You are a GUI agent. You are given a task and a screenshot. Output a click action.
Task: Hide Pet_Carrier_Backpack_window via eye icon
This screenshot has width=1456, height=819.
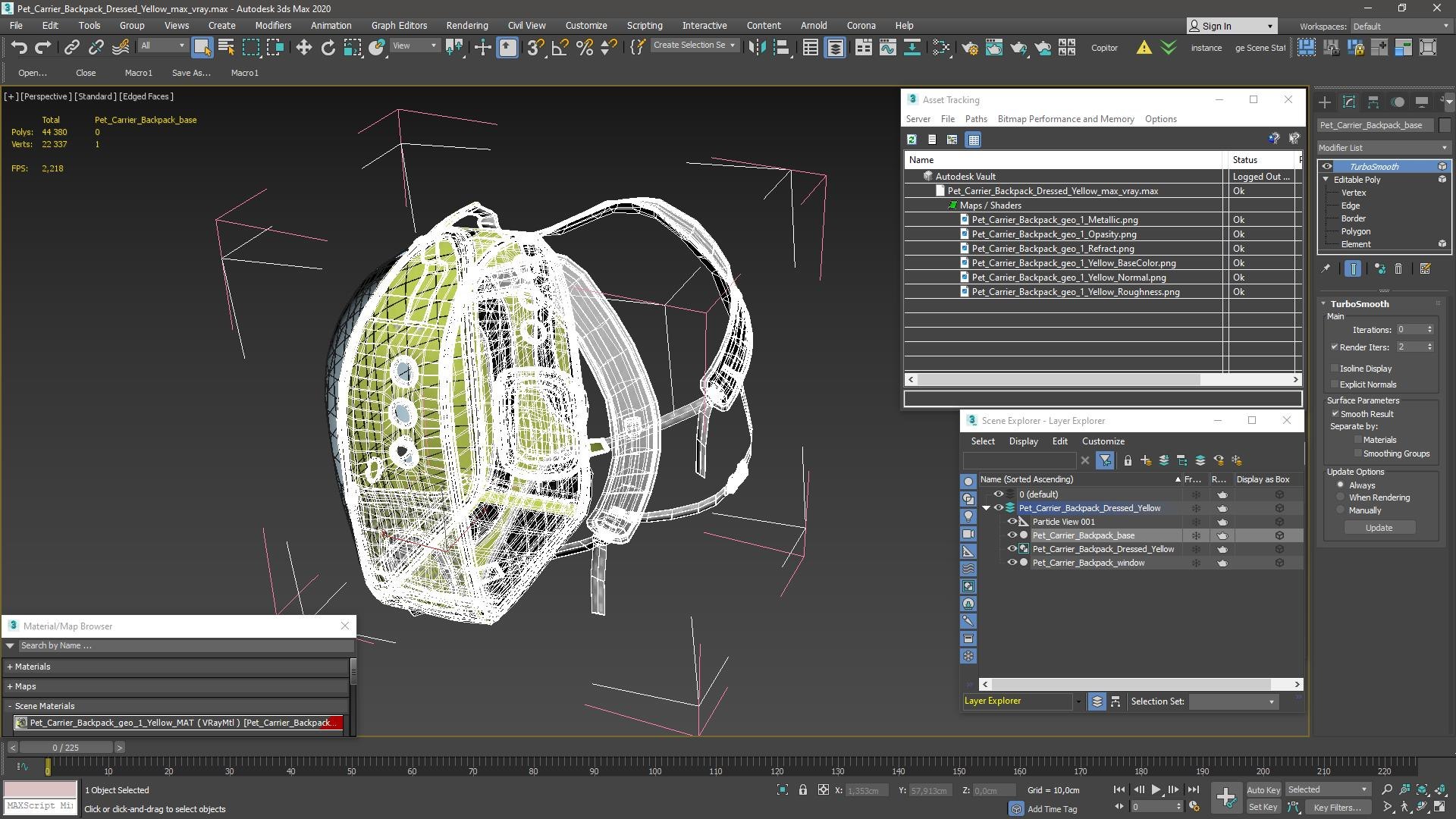click(1011, 563)
